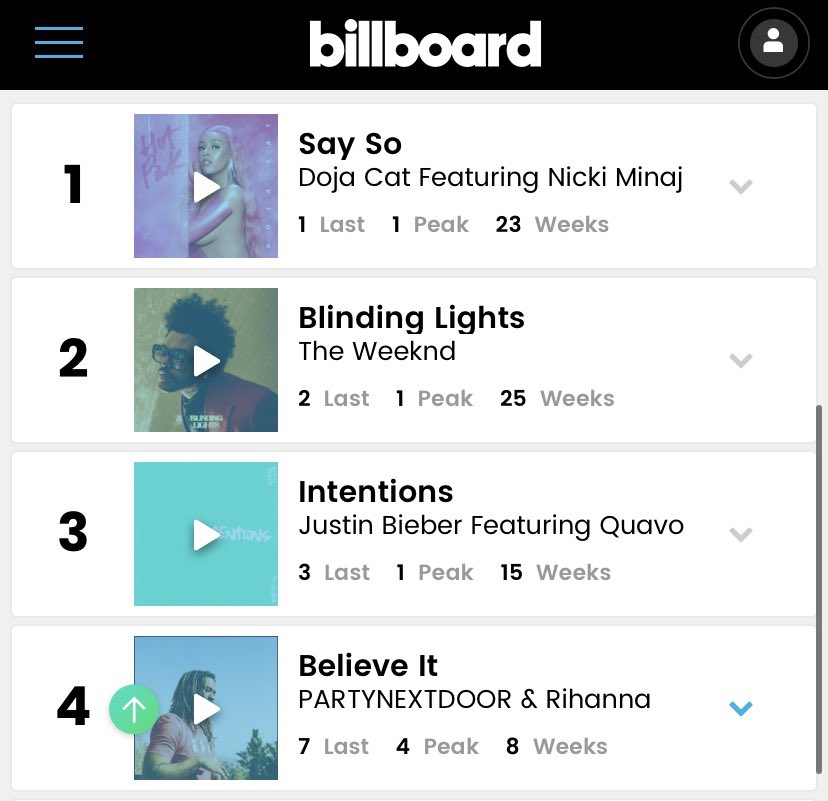Open artist The Weeknd
Image resolution: width=828 pixels, height=801 pixels.
click(x=377, y=351)
